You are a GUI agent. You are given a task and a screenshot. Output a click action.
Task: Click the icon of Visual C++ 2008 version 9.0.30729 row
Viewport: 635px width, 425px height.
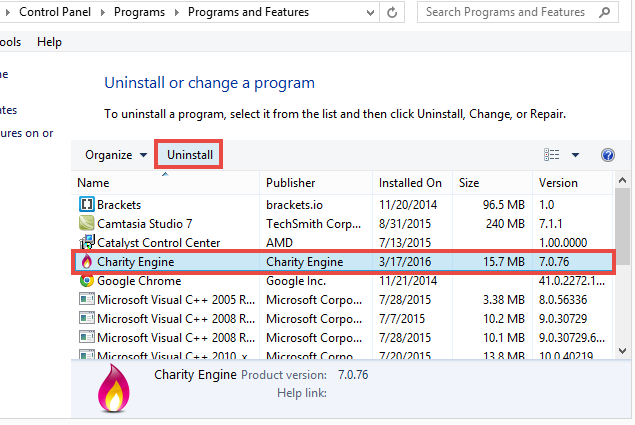pos(87,318)
